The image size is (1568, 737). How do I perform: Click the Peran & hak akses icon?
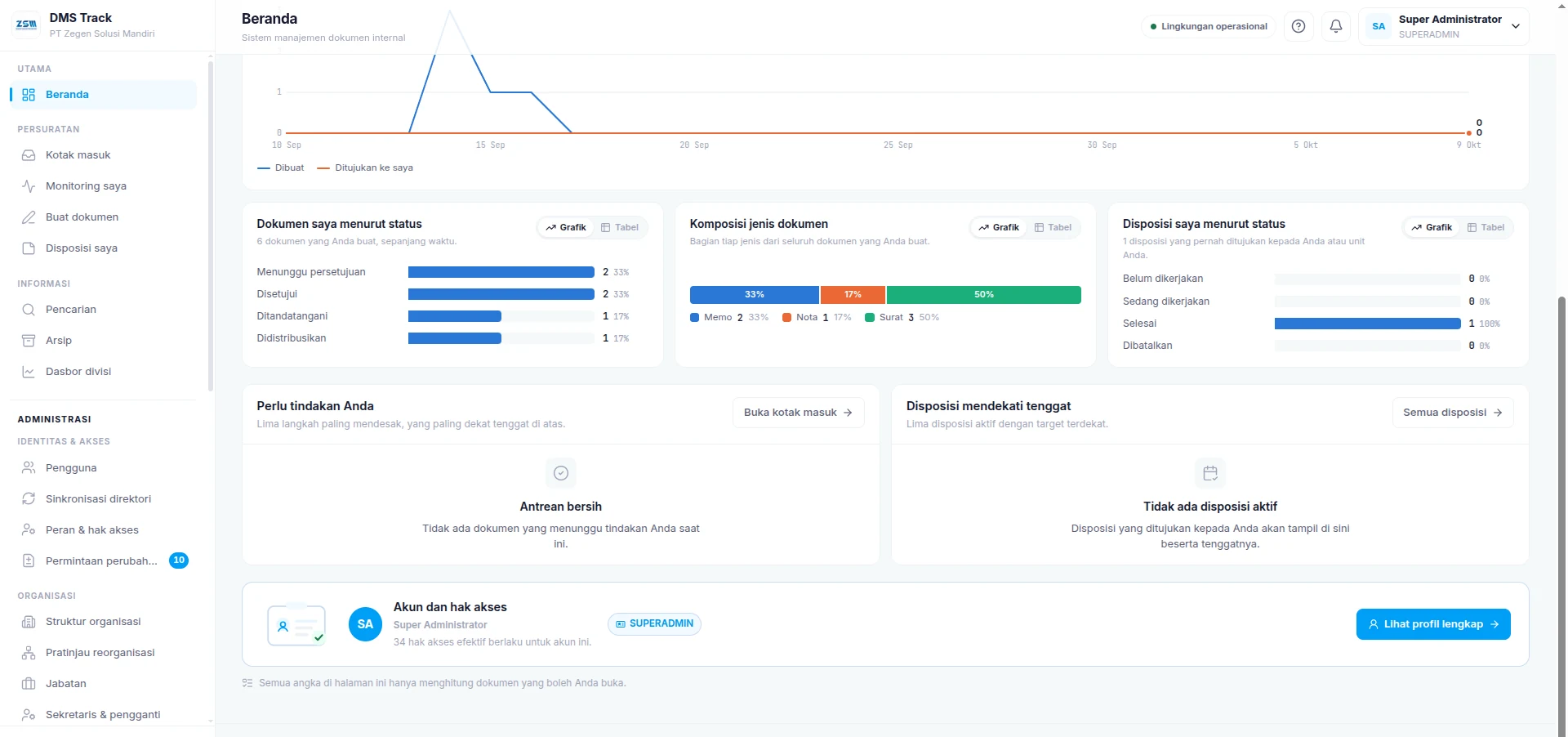(29, 530)
